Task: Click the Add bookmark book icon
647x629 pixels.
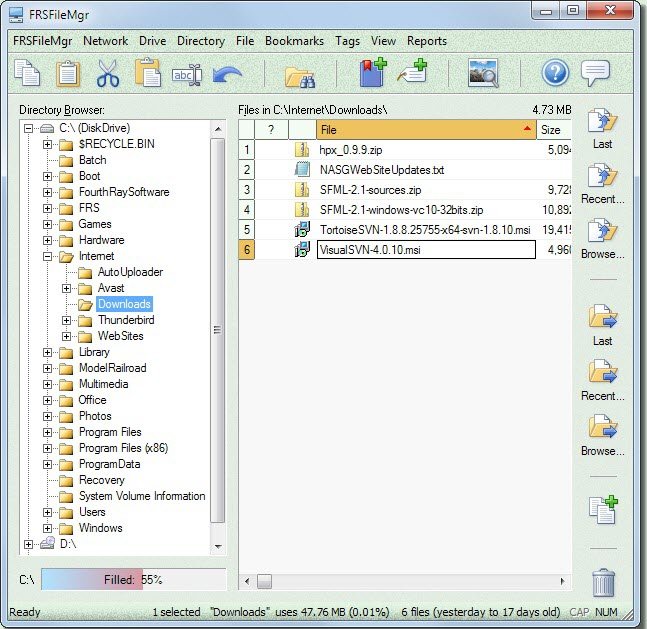Action: click(x=373, y=72)
